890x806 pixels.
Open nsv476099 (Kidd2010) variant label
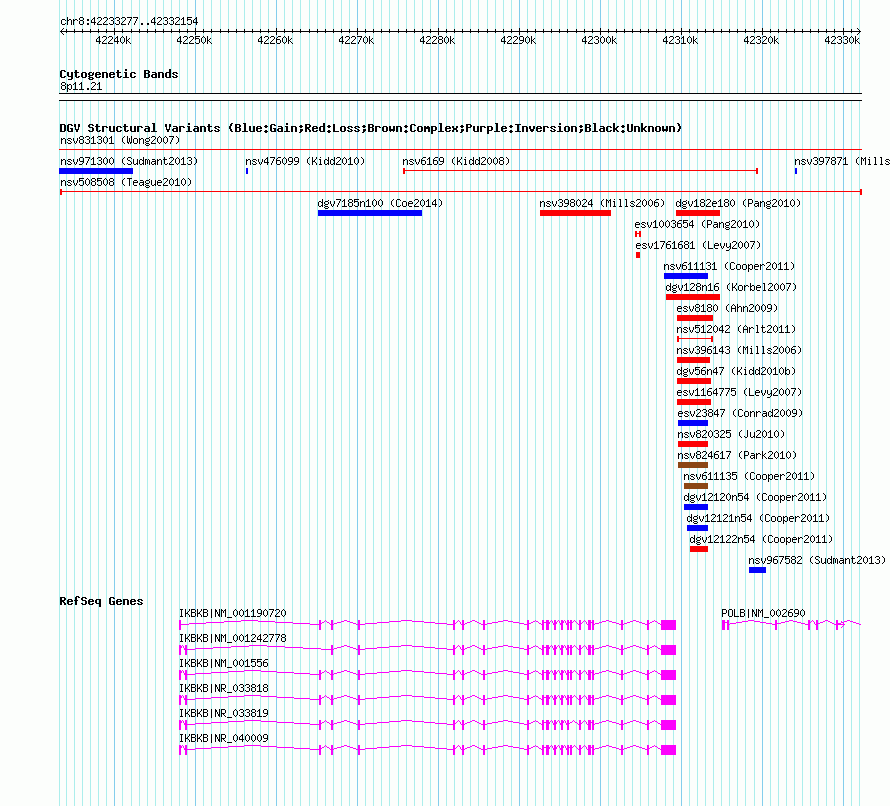[305, 161]
